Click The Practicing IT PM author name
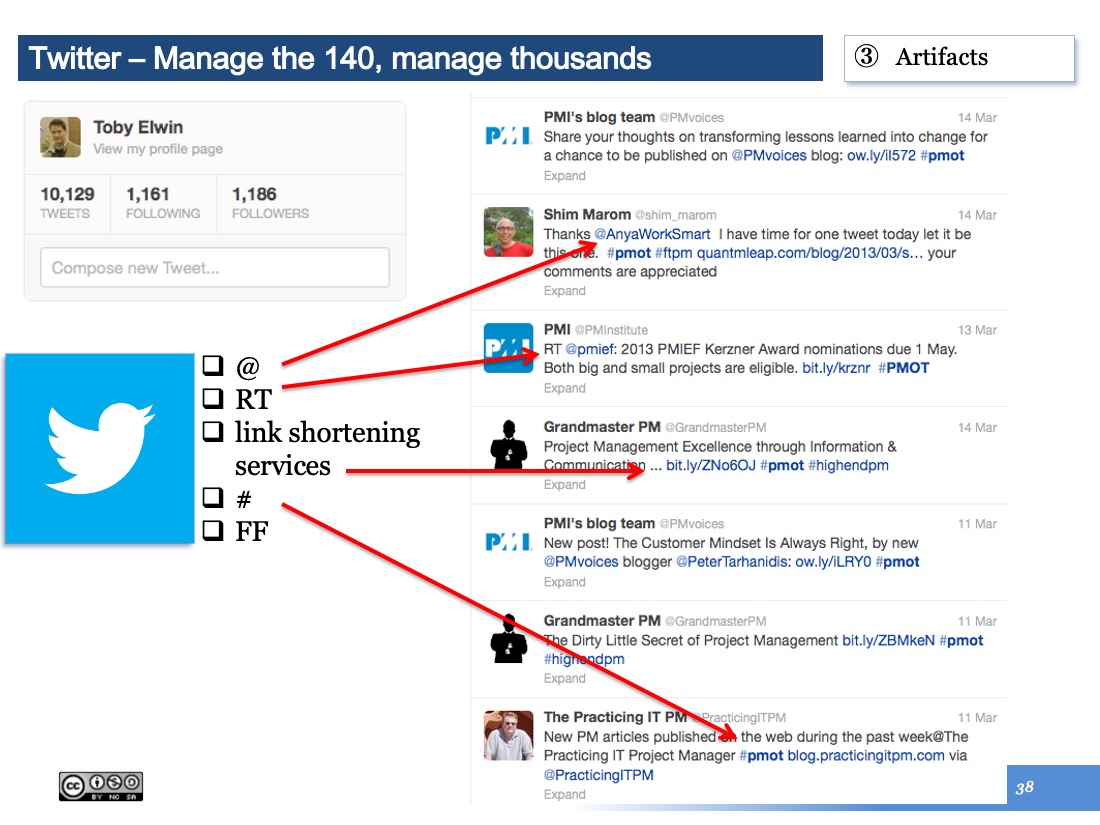The width and height of the screenshot is (1100, 825). 615,717
